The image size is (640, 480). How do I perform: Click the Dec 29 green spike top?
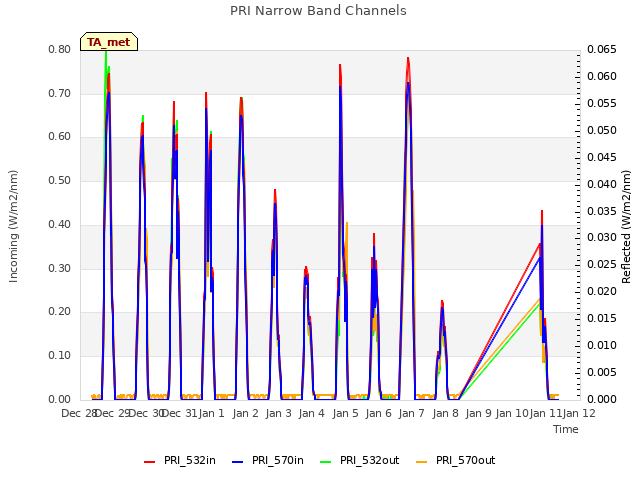tap(106, 52)
